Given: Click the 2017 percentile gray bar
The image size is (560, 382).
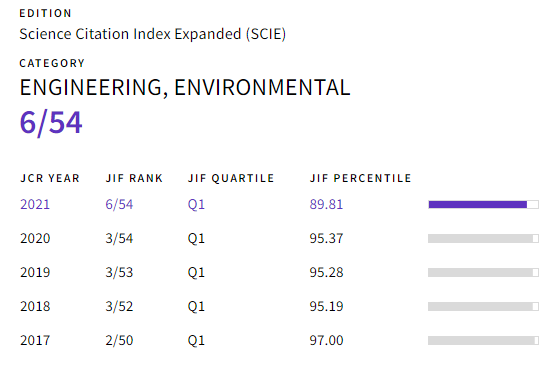Looking at the screenshot, I should (x=484, y=340).
